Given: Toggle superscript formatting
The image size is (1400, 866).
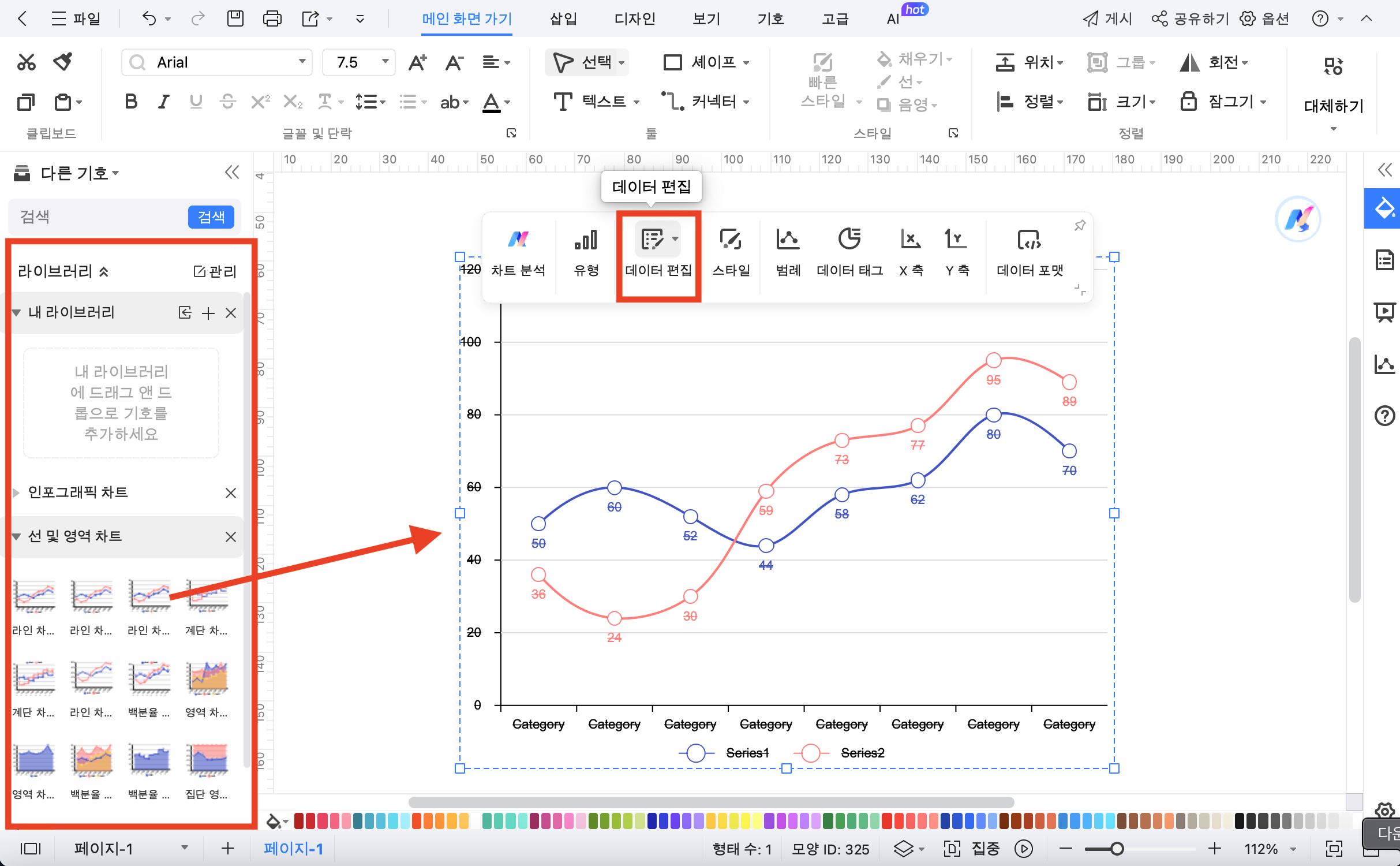Looking at the screenshot, I should coord(260,102).
